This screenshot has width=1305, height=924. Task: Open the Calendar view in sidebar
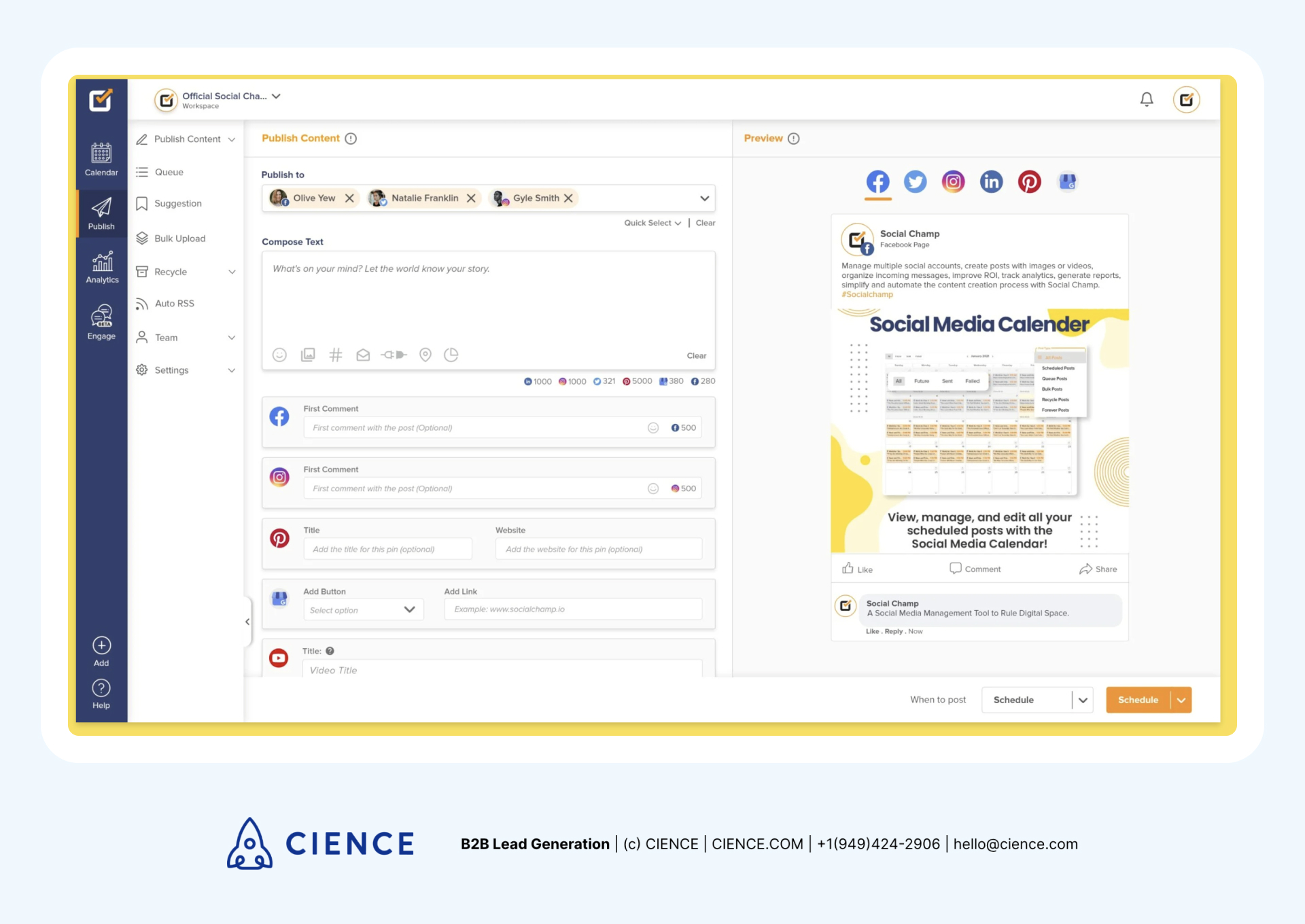tap(101, 159)
